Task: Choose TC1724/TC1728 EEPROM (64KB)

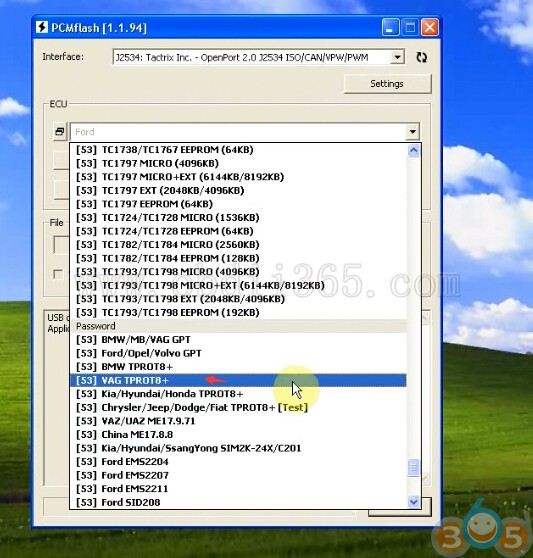Action: point(238,231)
